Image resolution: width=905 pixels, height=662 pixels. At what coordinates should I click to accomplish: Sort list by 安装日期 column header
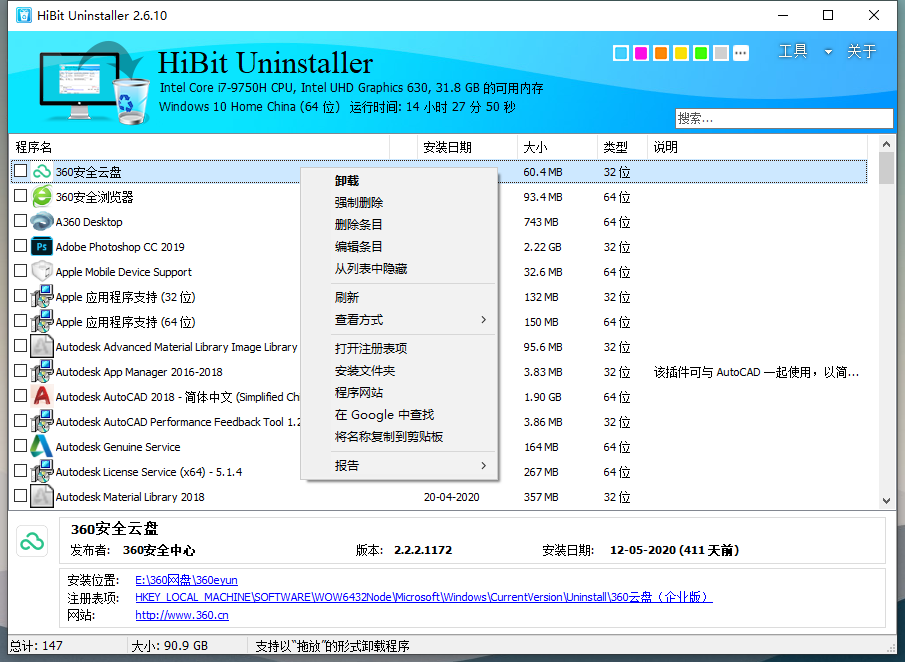pyautogui.click(x=467, y=147)
